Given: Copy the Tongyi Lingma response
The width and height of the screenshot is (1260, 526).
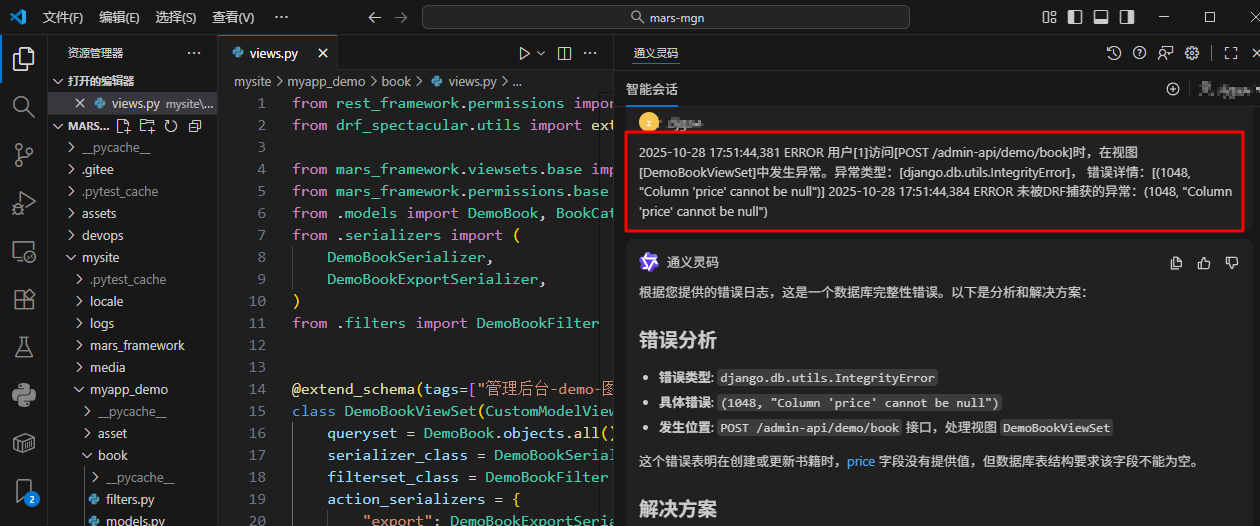Looking at the screenshot, I should point(1177,263).
